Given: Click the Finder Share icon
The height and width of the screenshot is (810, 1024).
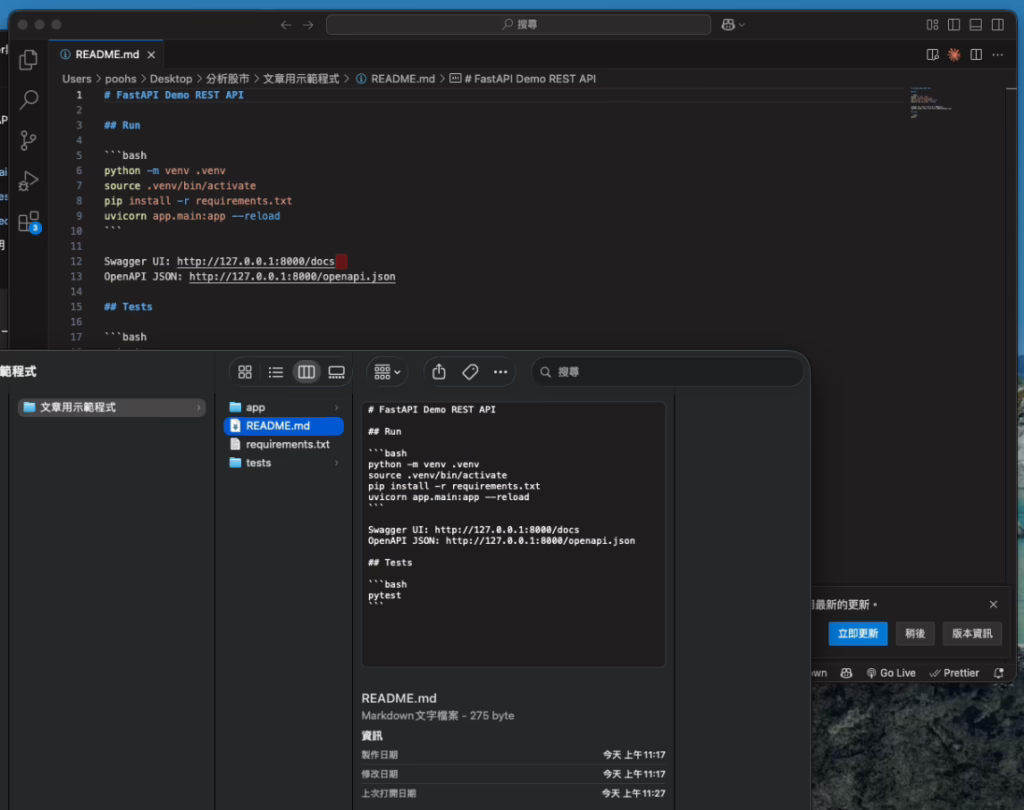Looking at the screenshot, I should 439,372.
